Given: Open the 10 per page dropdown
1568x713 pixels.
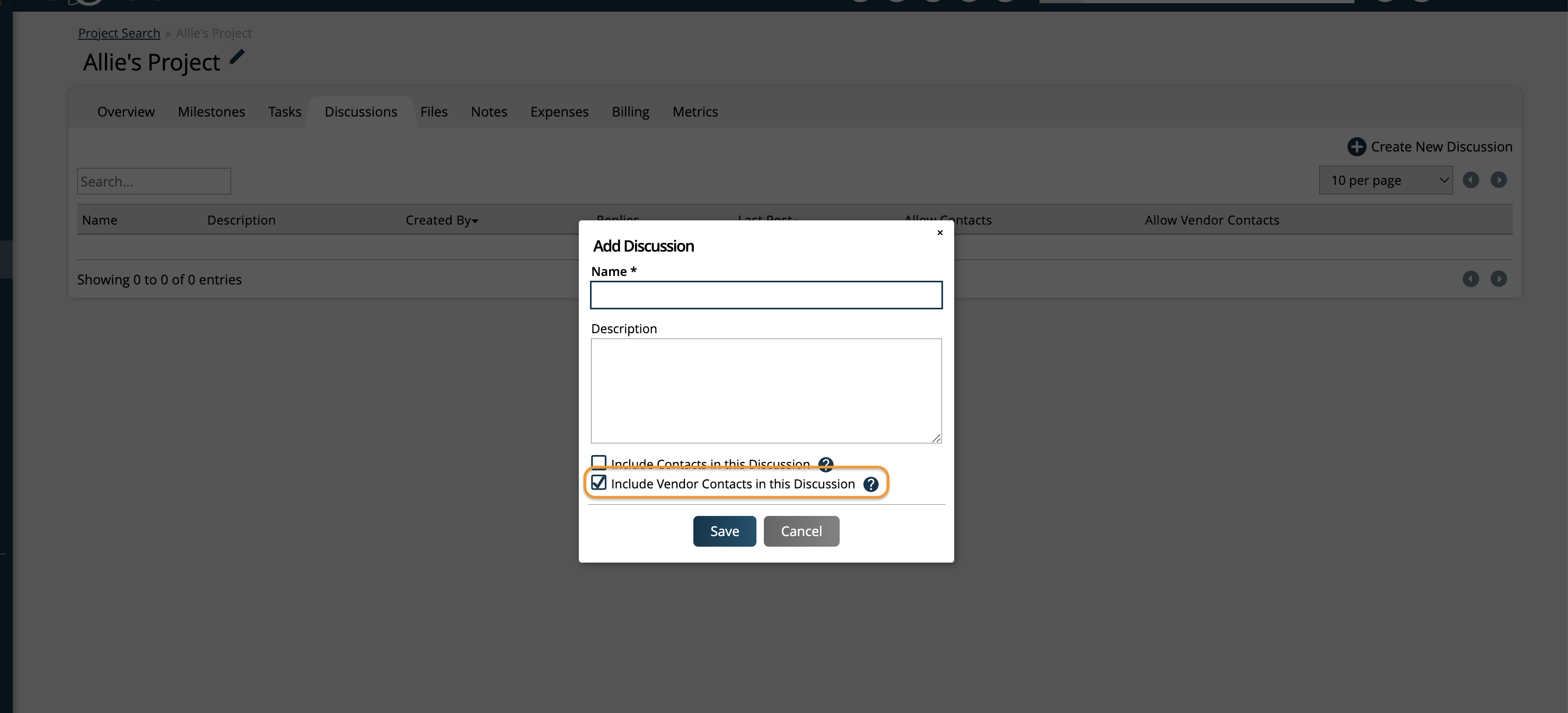Looking at the screenshot, I should tap(1386, 180).
